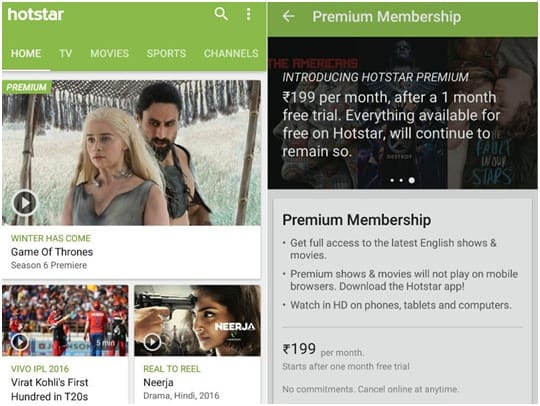
Task: Switch to the MOVIES tab
Action: [110, 53]
